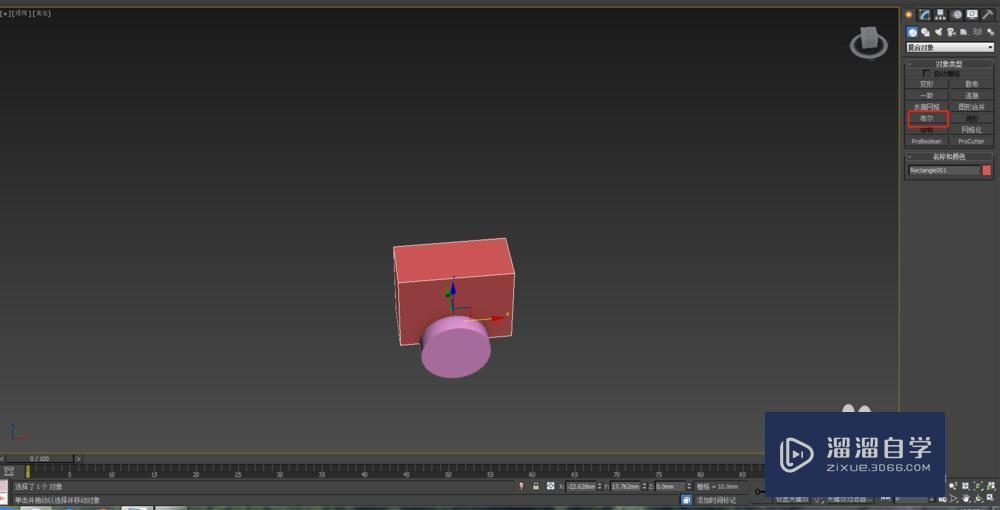
Task: Select the Lights category icon
Action: (x=939, y=32)
